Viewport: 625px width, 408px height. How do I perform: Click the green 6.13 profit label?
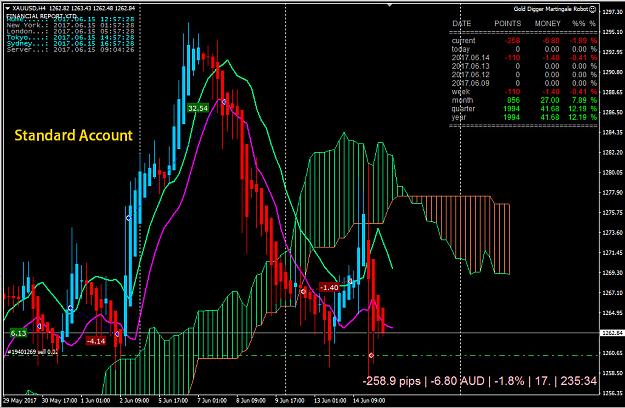point(18,333)
